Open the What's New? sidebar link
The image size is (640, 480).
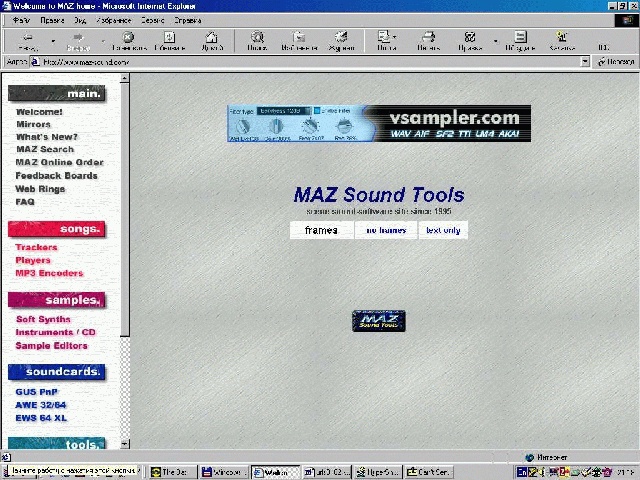(47, 137)
